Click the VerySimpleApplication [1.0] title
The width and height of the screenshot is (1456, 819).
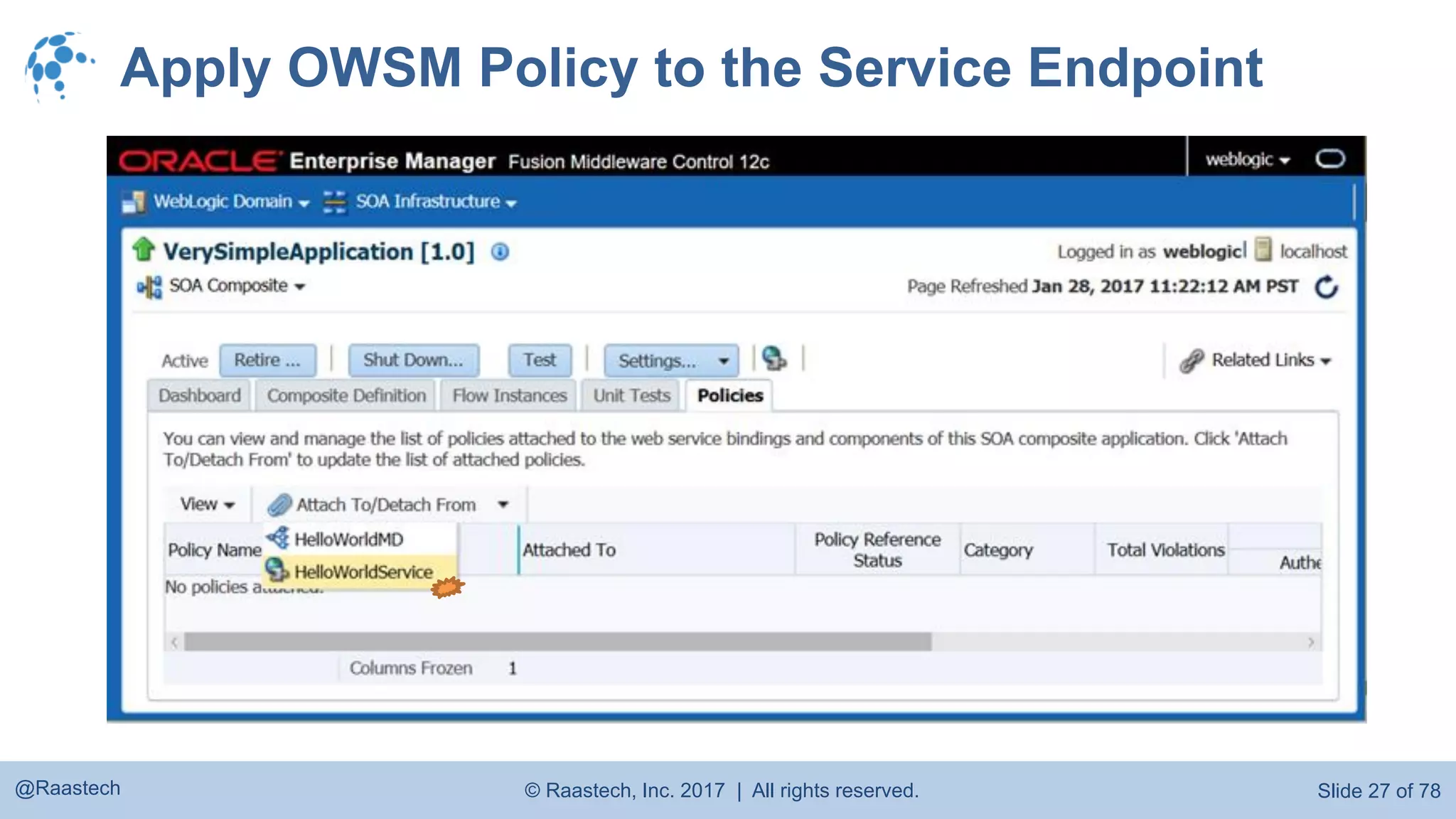click(318, 252)
